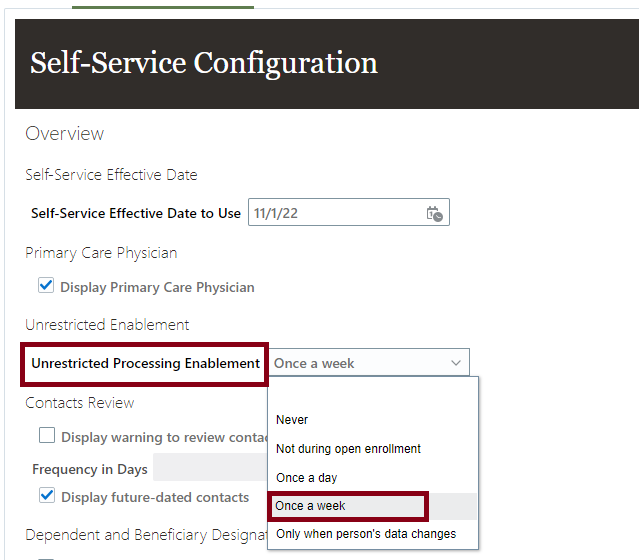Uncheck the Display Primary Care Physician checkbox
Screen dimensions: 639x560
(x=46, y=286)
